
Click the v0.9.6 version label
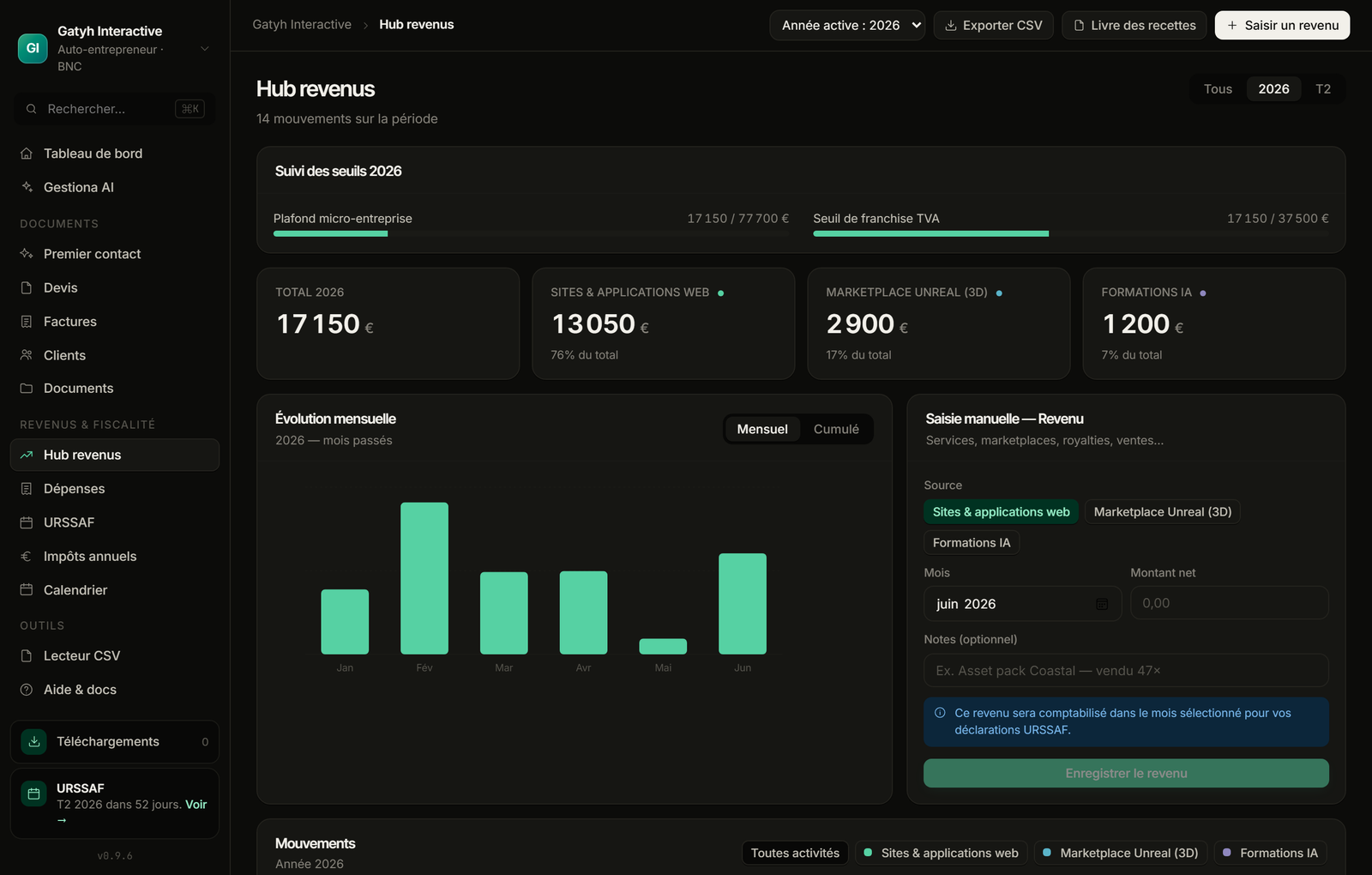115,856
